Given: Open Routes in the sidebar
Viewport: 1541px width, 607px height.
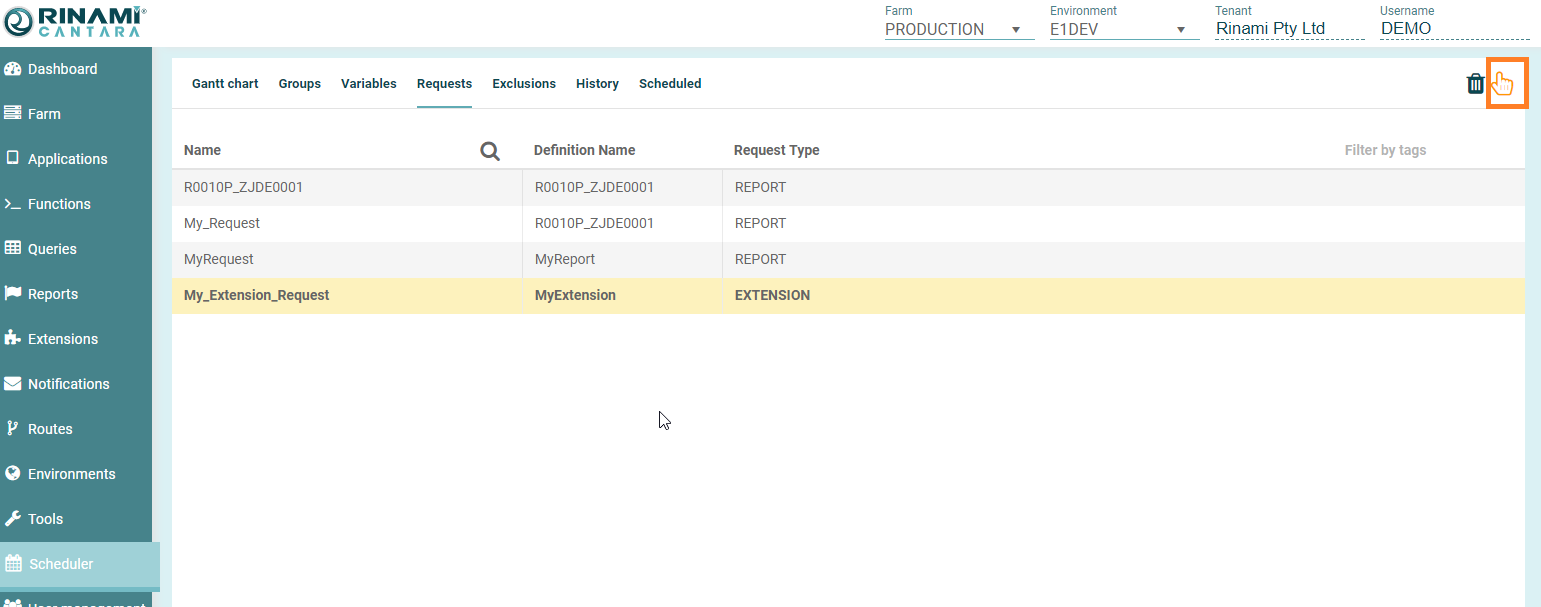Looking at the screenshot, I should (x=50, y=429).
